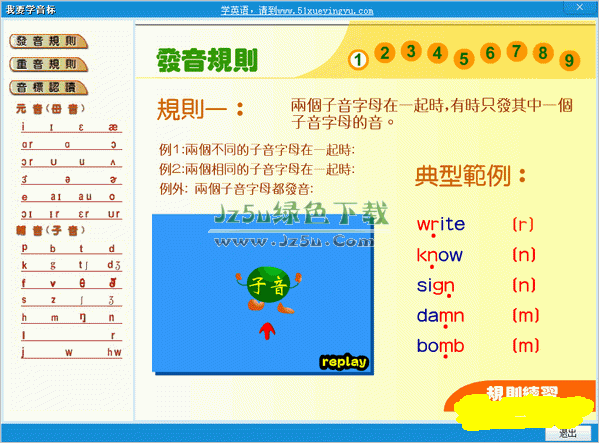The height and width of the screenshot is (443, 599).
Task: Click the 退出 exit button
Action: 568,433
